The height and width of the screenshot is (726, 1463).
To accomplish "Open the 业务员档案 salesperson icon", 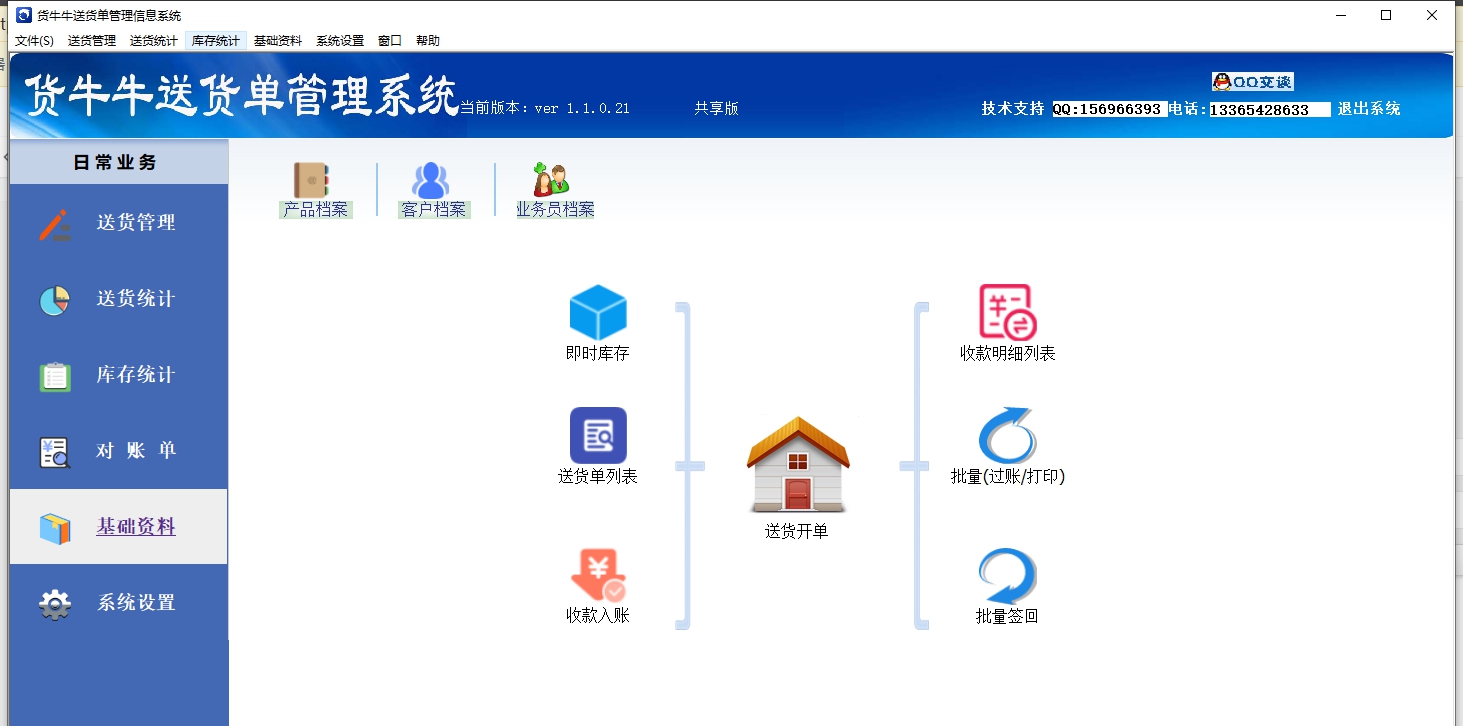I will point(550,180).
